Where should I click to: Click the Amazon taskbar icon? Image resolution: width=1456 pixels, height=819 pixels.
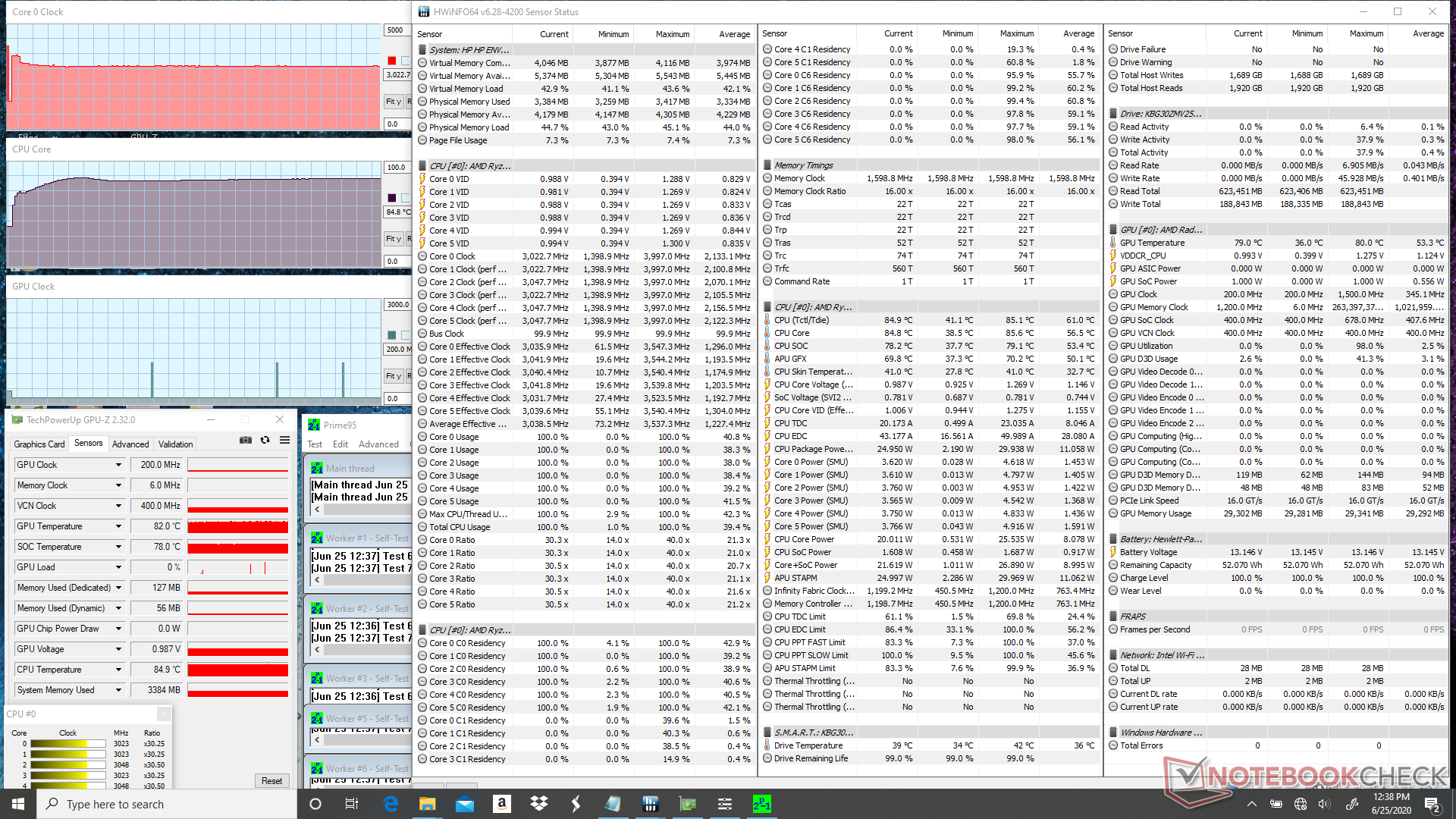tap(501, 804)
